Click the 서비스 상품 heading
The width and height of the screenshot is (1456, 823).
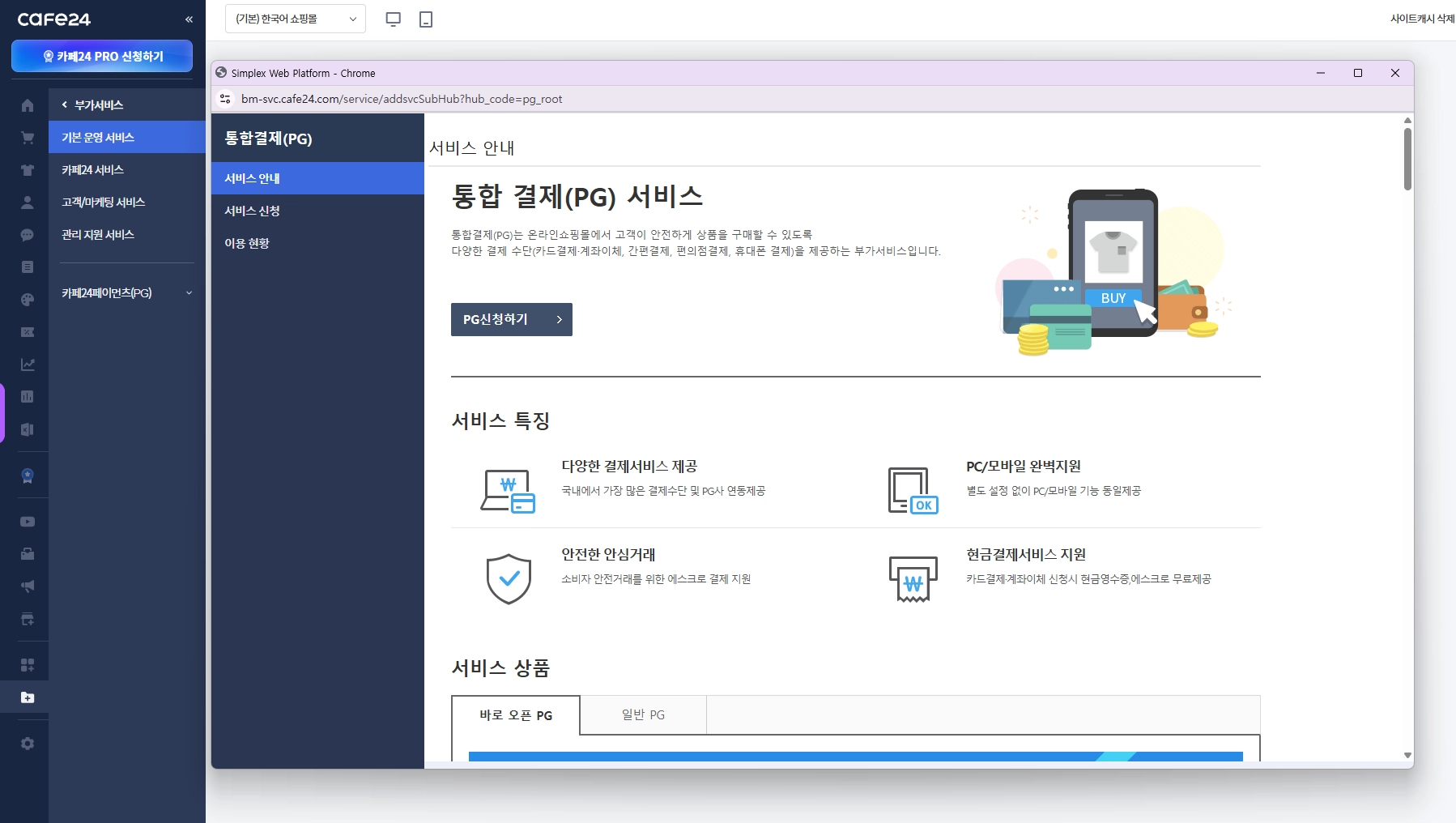(500, 668)
